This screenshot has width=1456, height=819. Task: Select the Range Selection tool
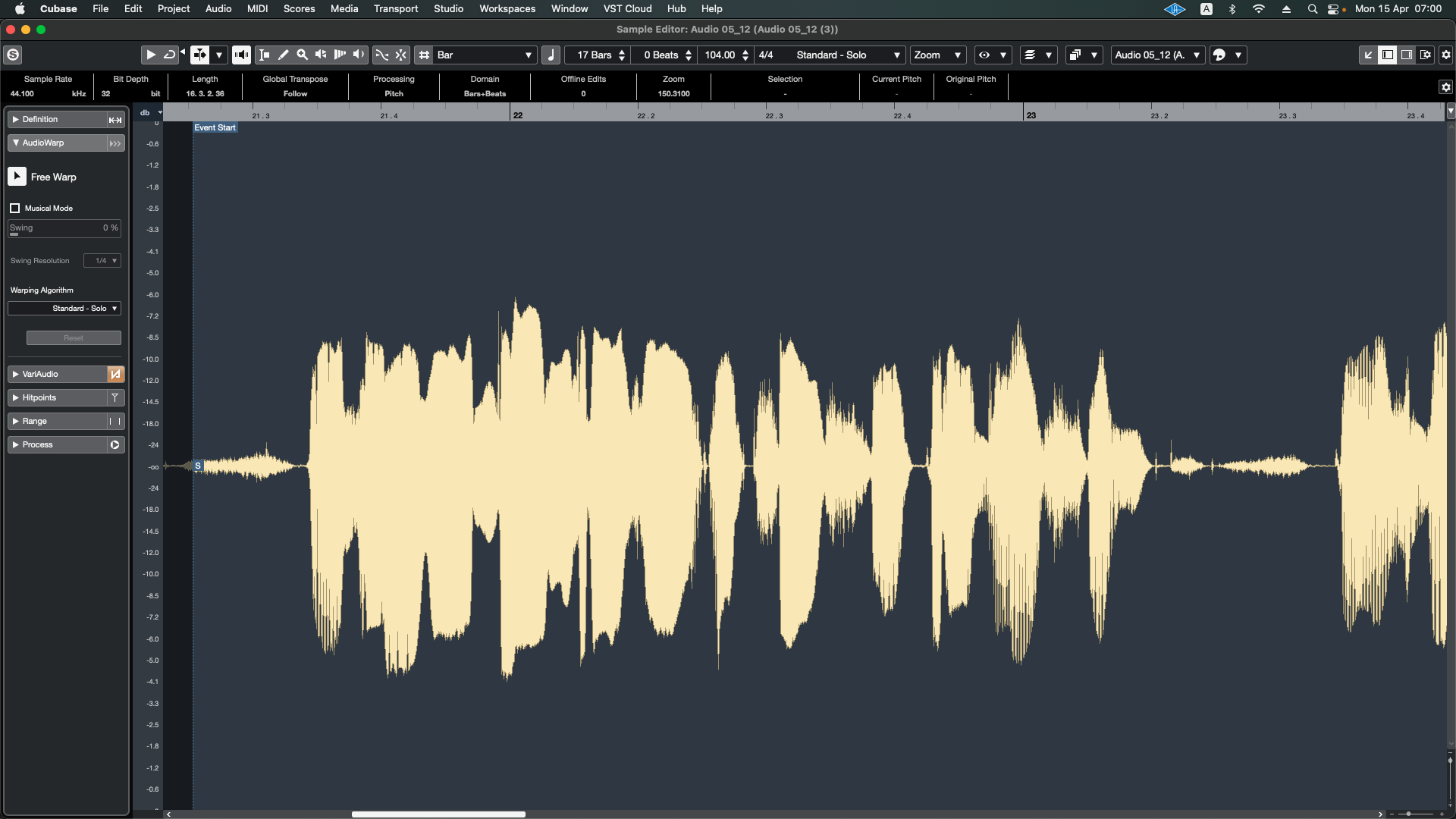(x=264, y=55)
